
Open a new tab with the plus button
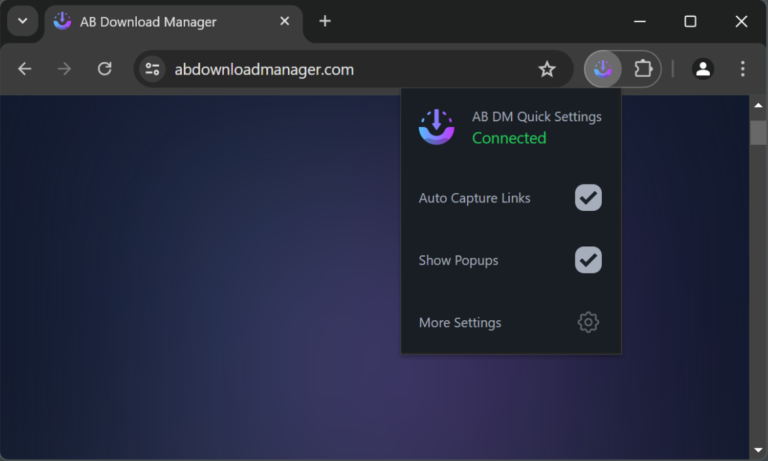[325, 21]
